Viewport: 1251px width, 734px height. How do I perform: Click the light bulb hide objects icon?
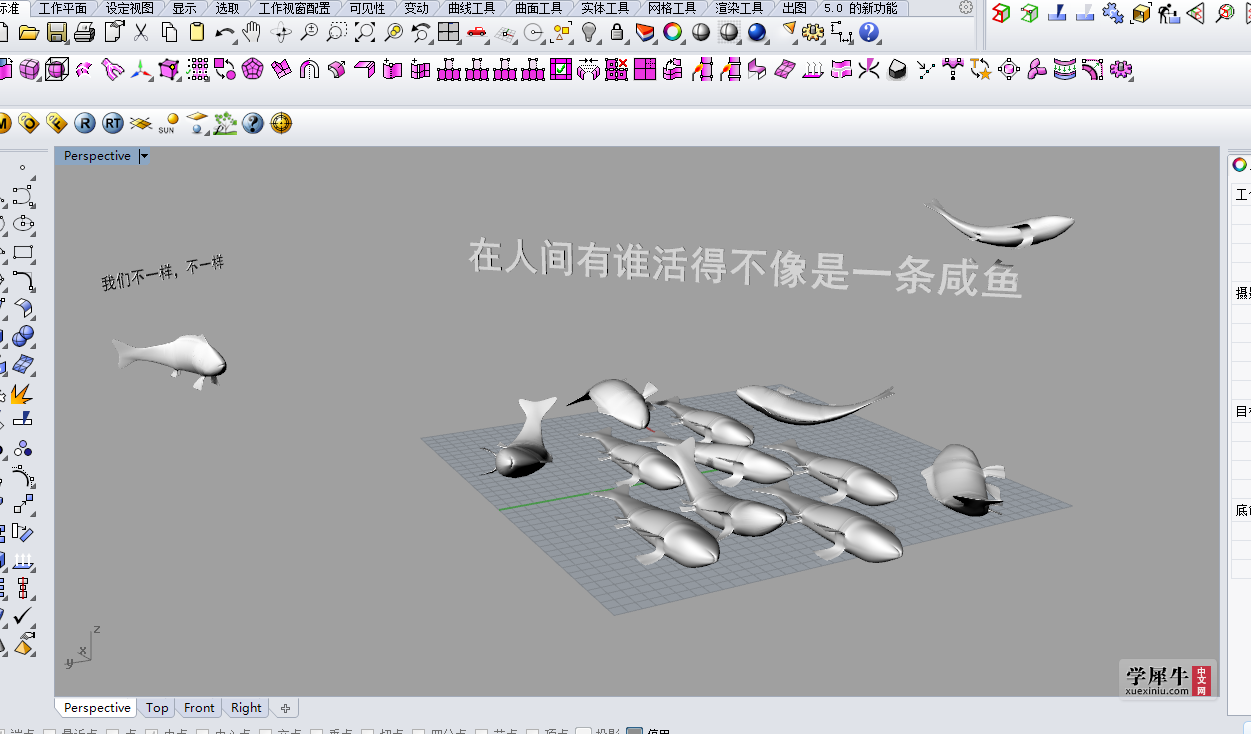(589, 32)
